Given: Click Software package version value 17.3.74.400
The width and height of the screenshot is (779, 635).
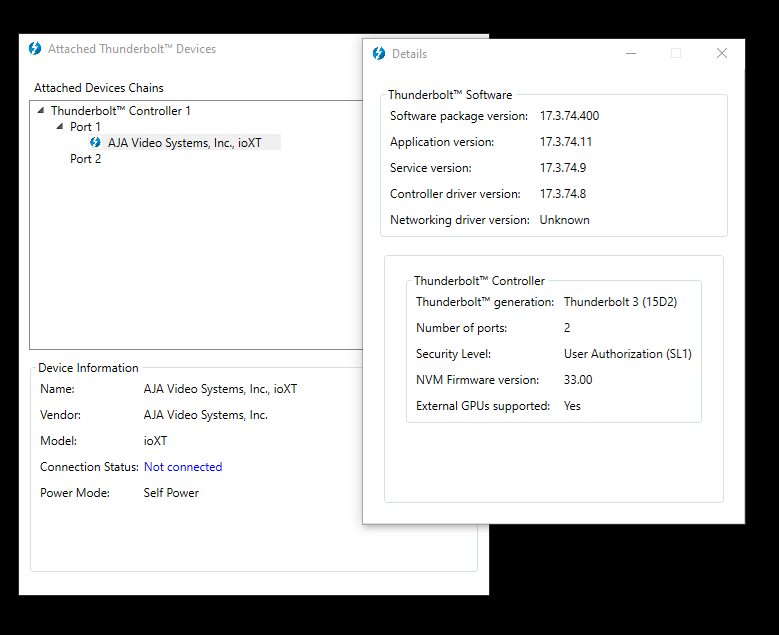Looking at the screenshot, I should (x=569, y=116).
